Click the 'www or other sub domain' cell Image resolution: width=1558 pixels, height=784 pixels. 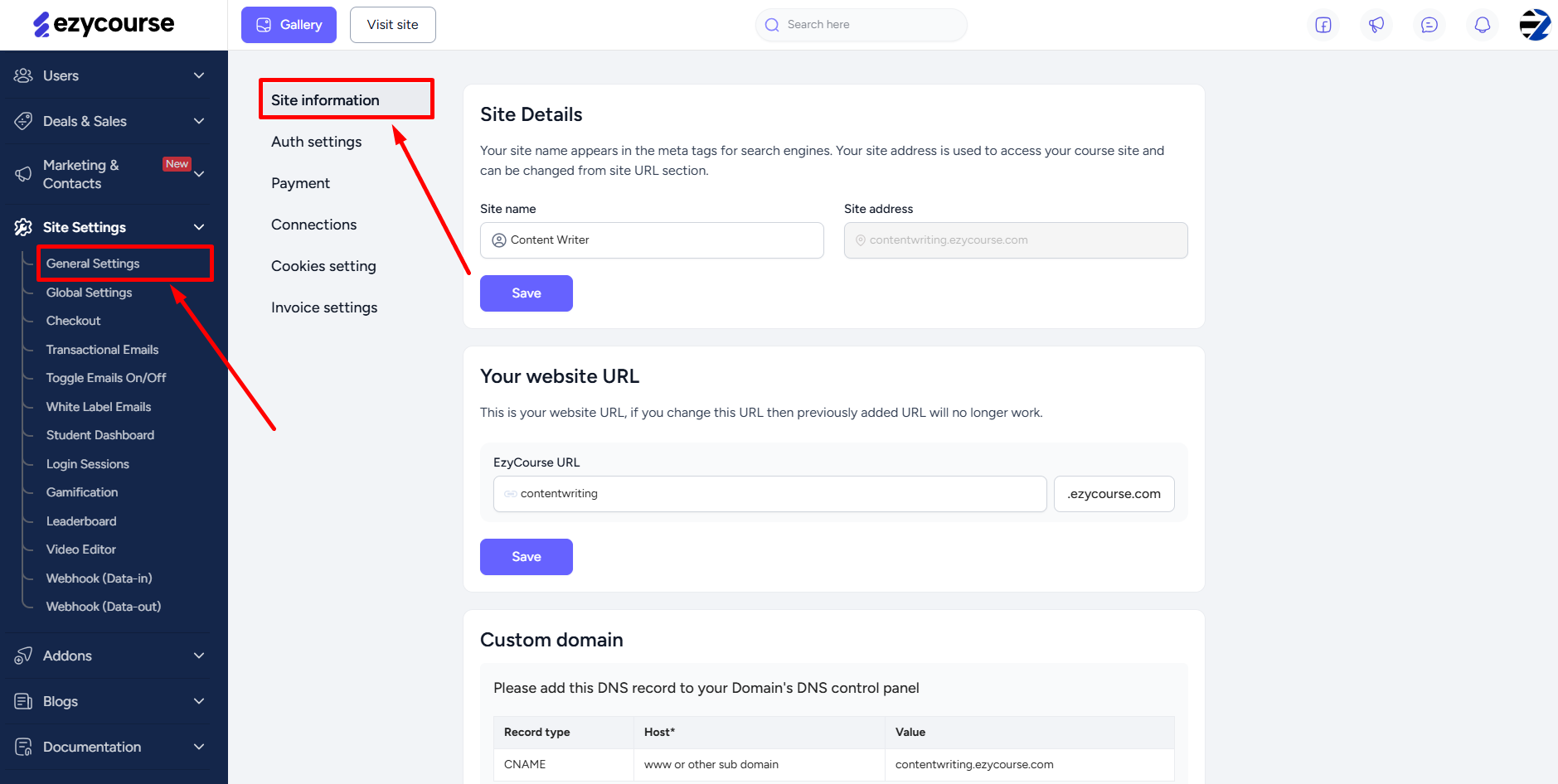(x=760, y=764)
